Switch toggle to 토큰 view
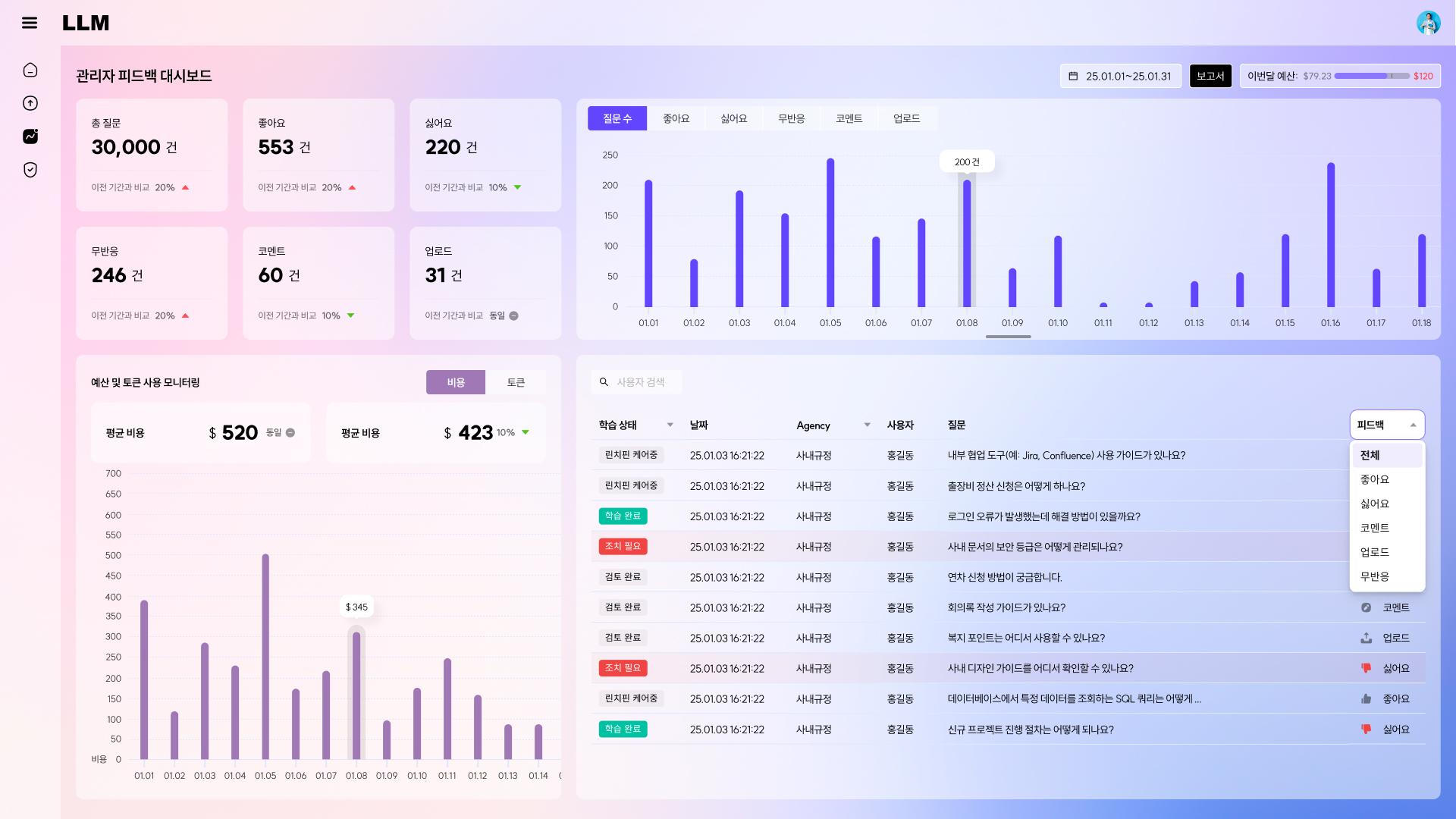Screen dimensions: 1456x819 pos(516,382)
